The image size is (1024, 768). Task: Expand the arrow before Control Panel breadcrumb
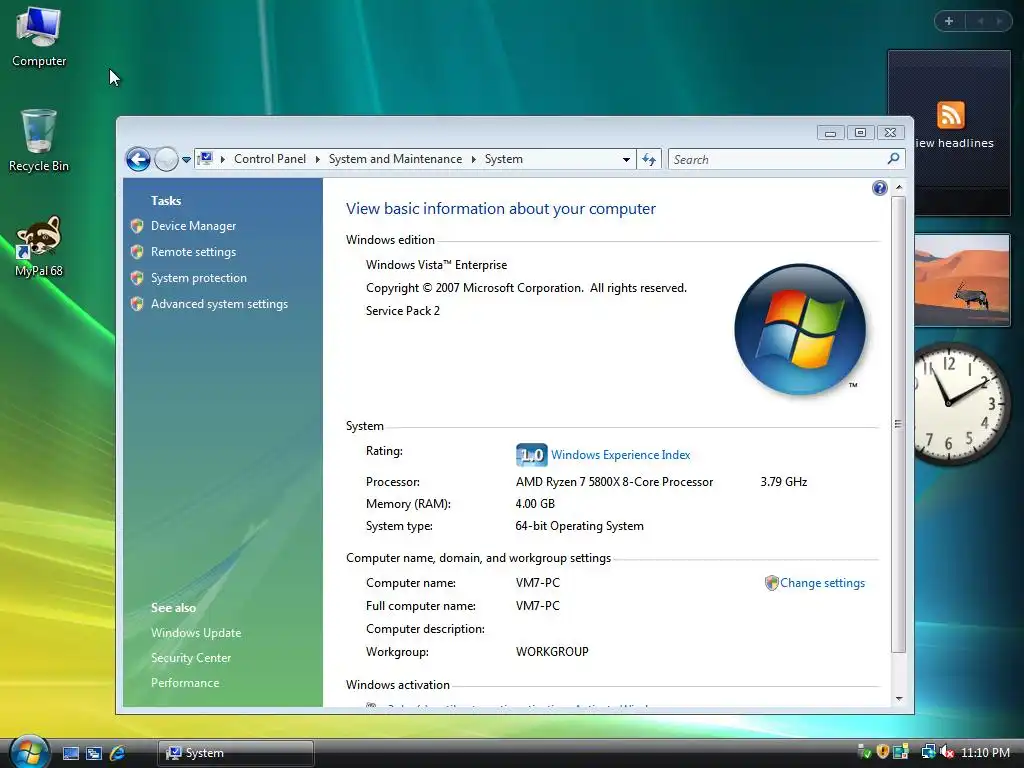coord(223,159)
